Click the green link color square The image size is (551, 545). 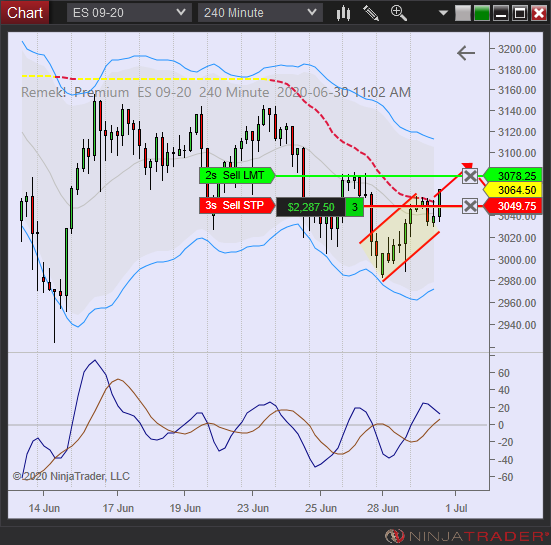point(482,13)
